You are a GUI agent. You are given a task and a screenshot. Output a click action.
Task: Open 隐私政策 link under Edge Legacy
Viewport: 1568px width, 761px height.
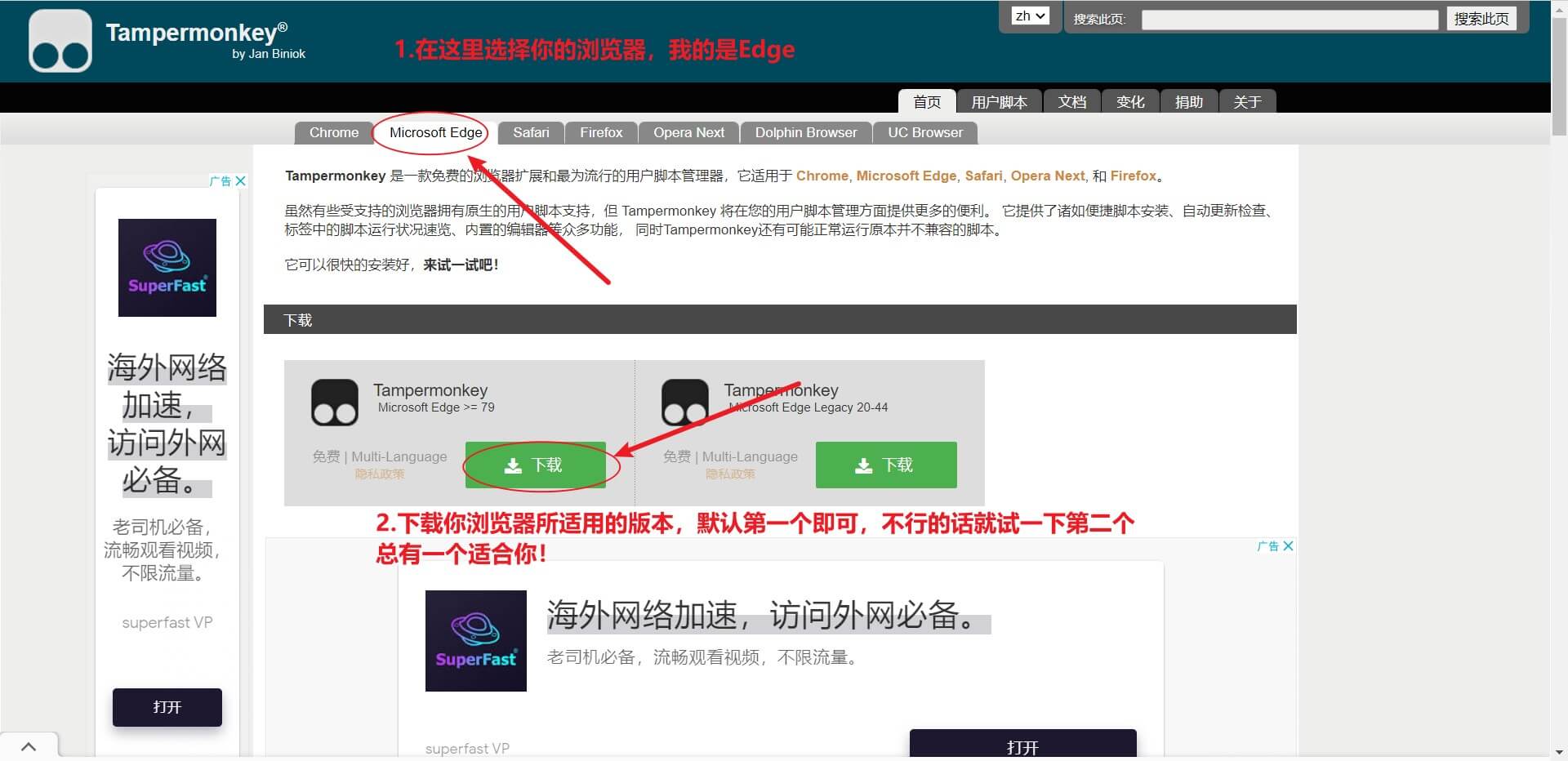coord(730,474)
